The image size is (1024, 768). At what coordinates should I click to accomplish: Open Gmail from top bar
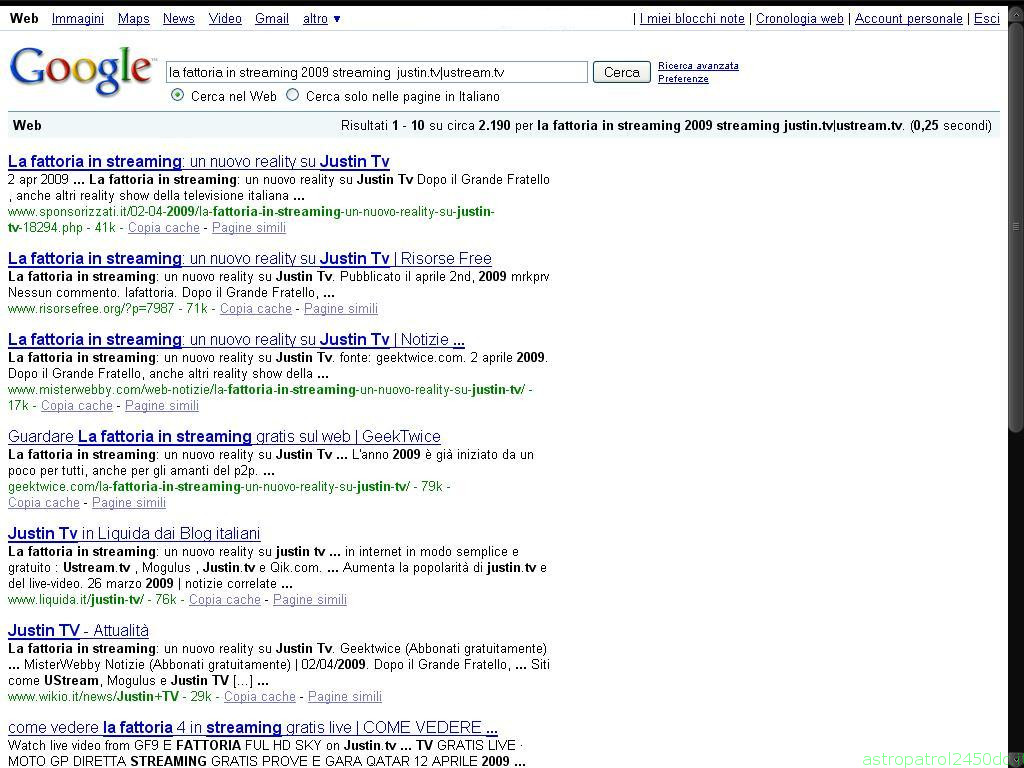[272, 19]
